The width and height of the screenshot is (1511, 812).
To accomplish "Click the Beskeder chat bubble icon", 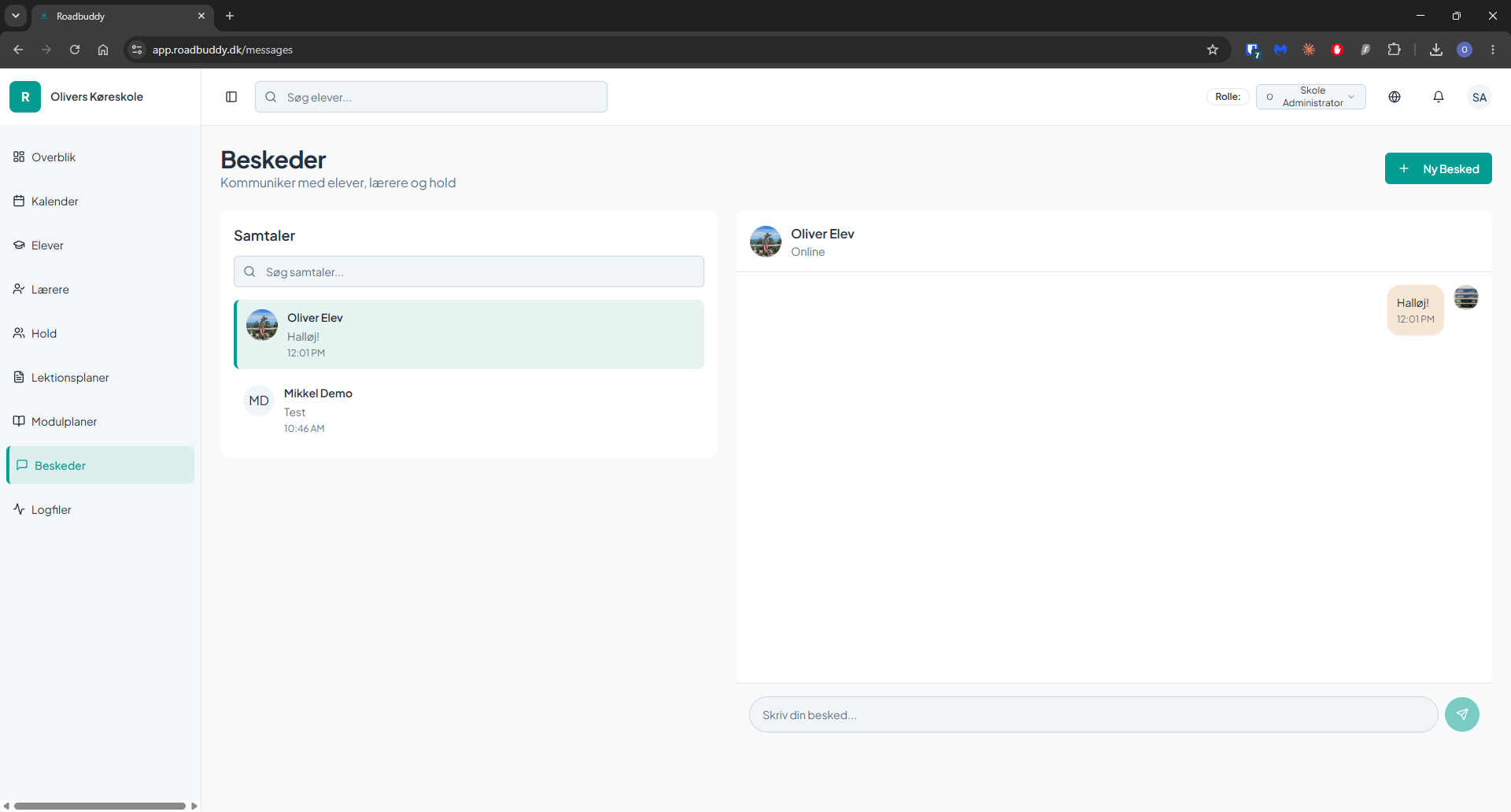I will tap(22, 465).
